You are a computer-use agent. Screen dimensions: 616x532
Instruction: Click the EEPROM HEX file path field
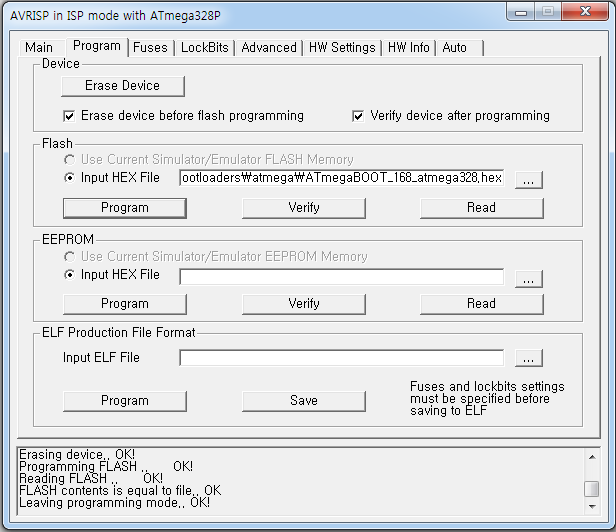(x=342, y=277)
